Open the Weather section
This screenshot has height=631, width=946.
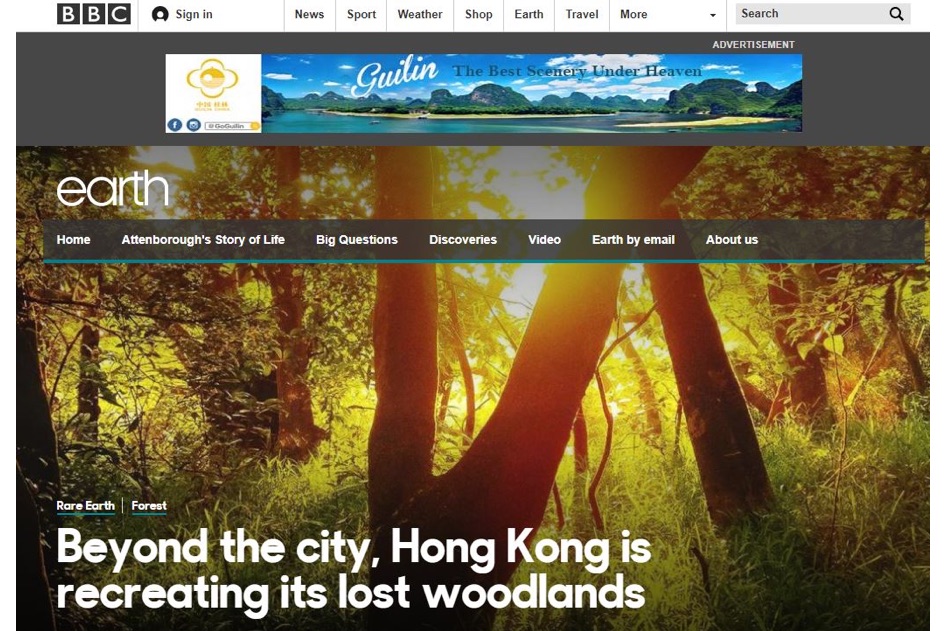pyautogui.click(x=420, y=14)
